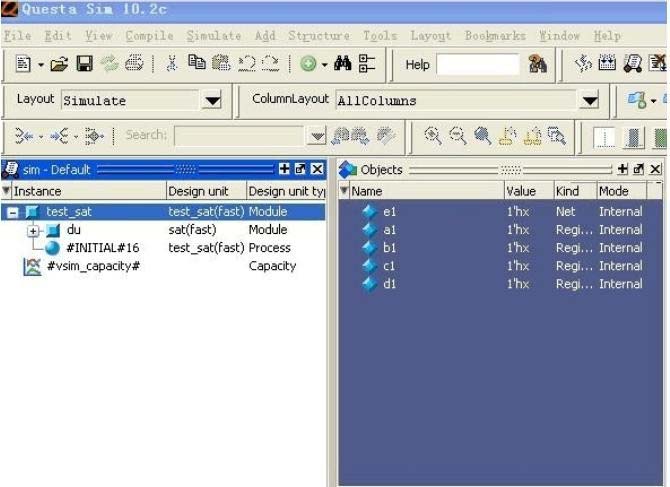Click the Undo arrow icon

(x=247, y=64)
